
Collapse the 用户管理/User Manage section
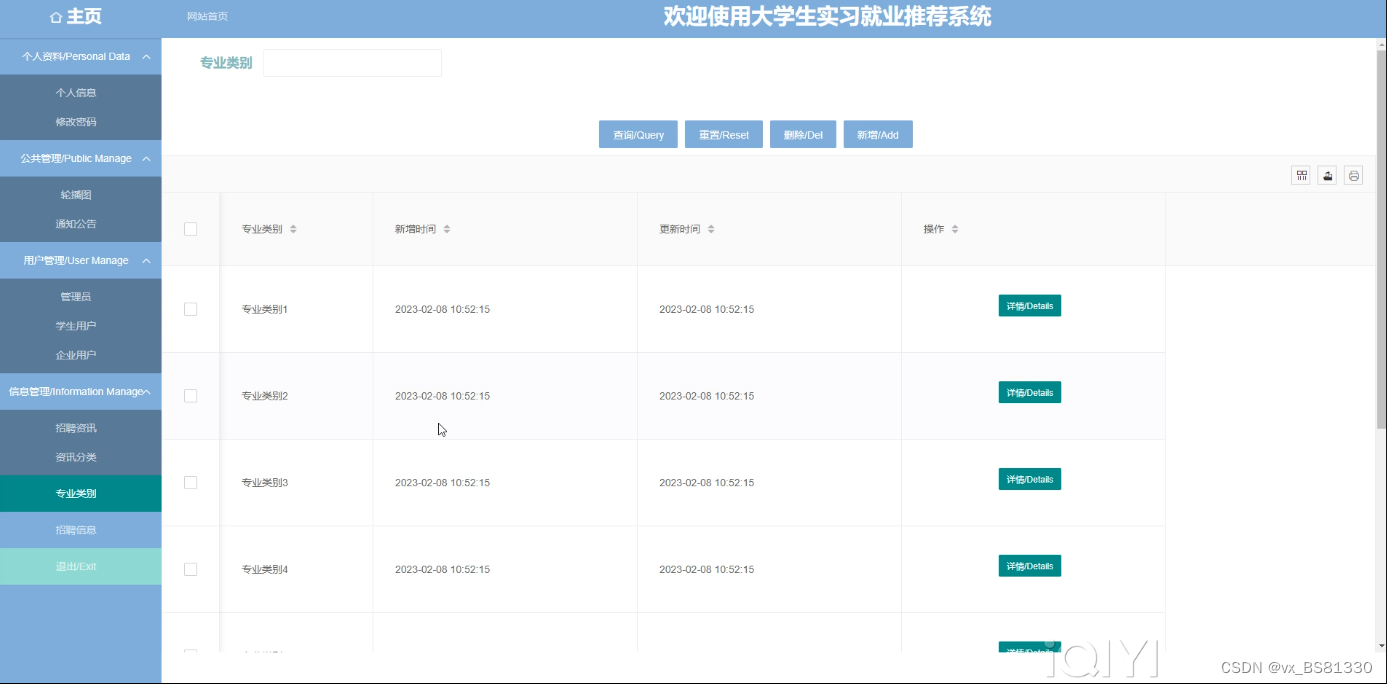(x=80, y=260)
